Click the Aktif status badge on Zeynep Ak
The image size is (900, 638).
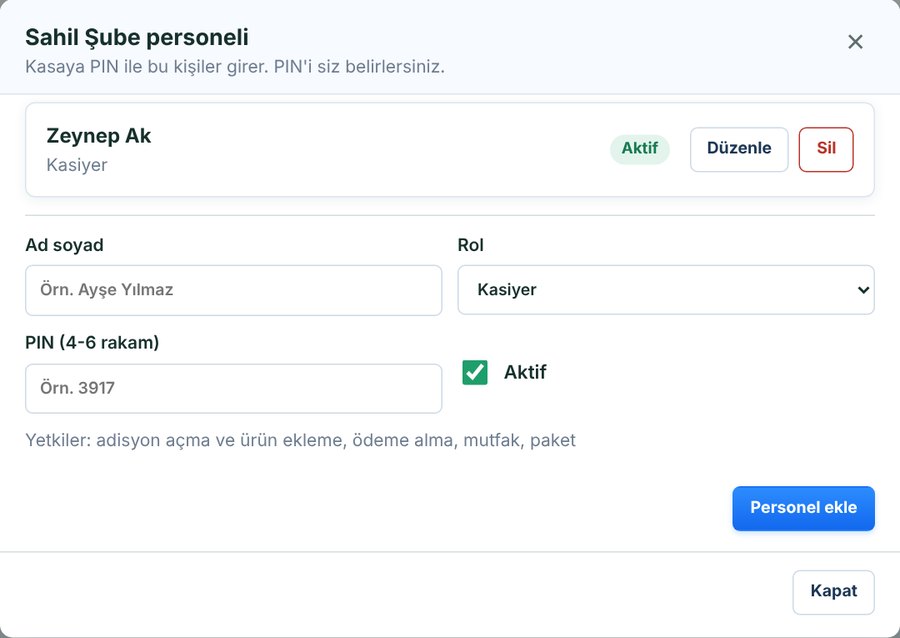tap(639, 149)
